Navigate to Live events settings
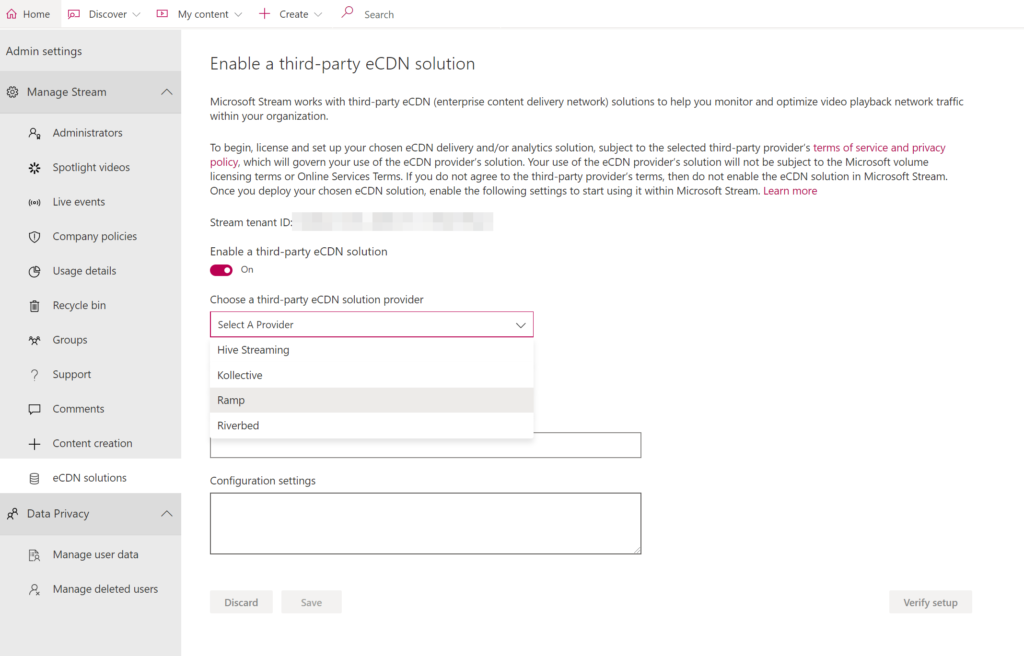Viewport: 1024px width, 656px height. 91,202
